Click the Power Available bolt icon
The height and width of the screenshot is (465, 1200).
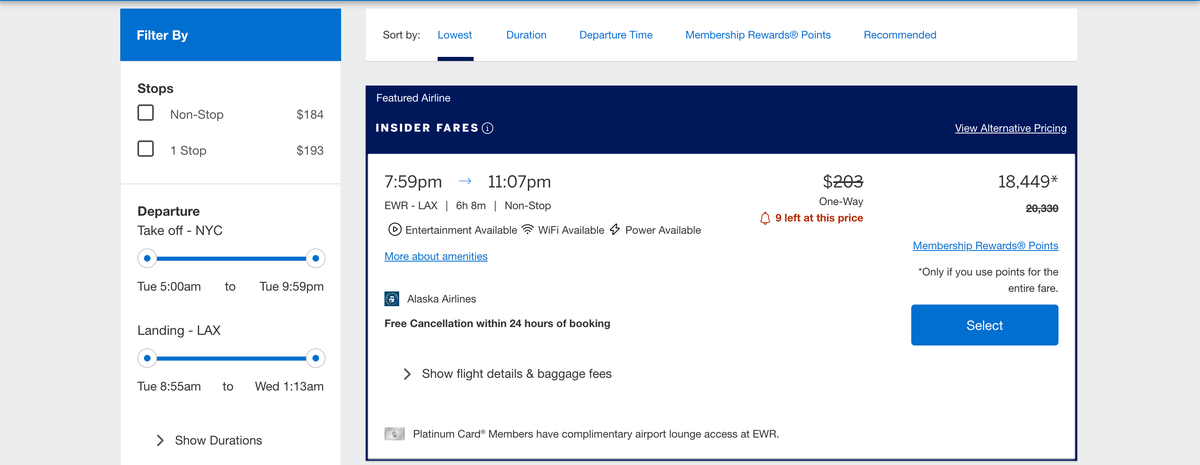pyautogui.click(x=615, y=230)
